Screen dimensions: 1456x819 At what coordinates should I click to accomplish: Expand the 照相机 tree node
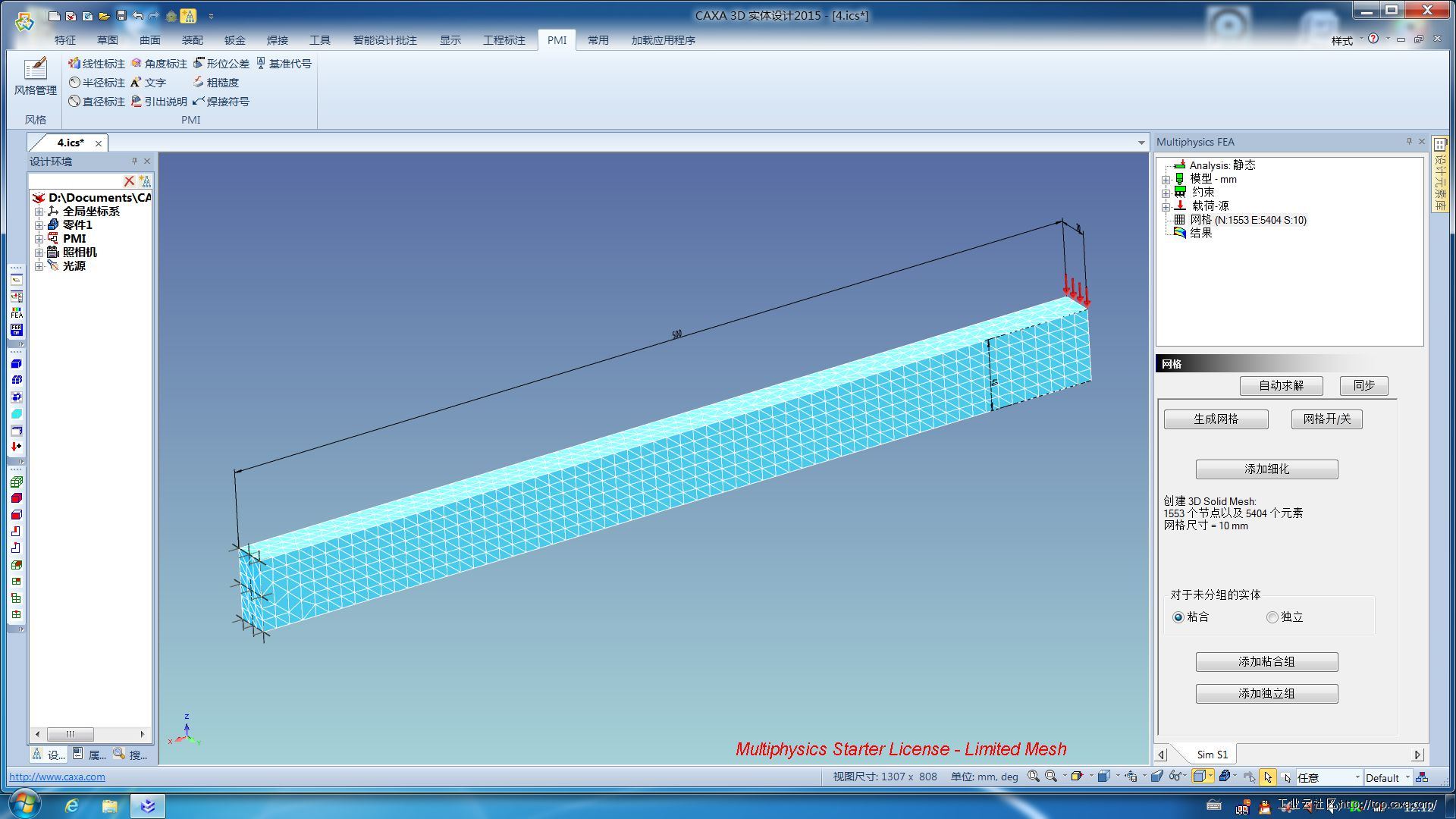pyautogui.click(x=39, y=253)
